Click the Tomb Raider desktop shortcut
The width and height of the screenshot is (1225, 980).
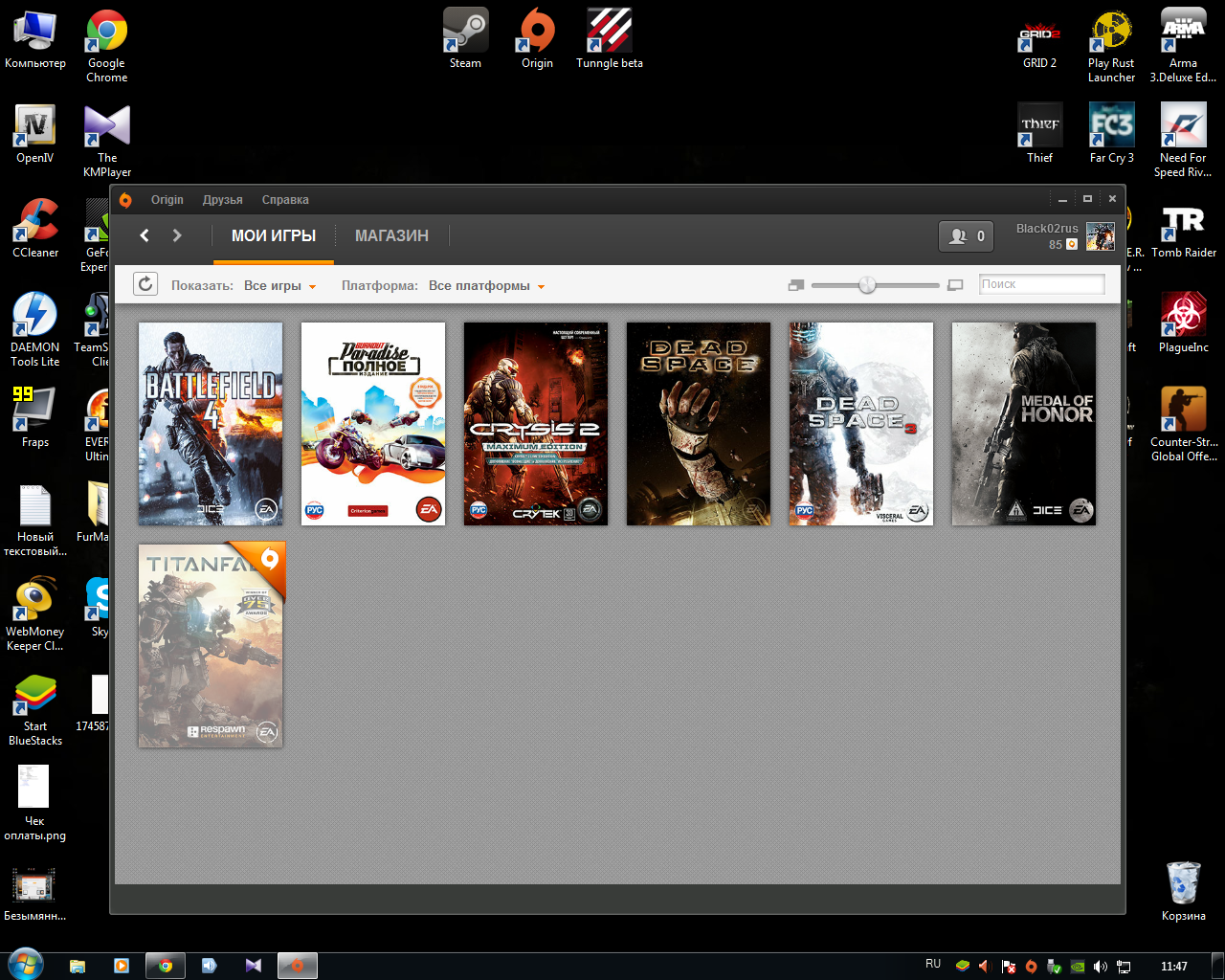1184,229
